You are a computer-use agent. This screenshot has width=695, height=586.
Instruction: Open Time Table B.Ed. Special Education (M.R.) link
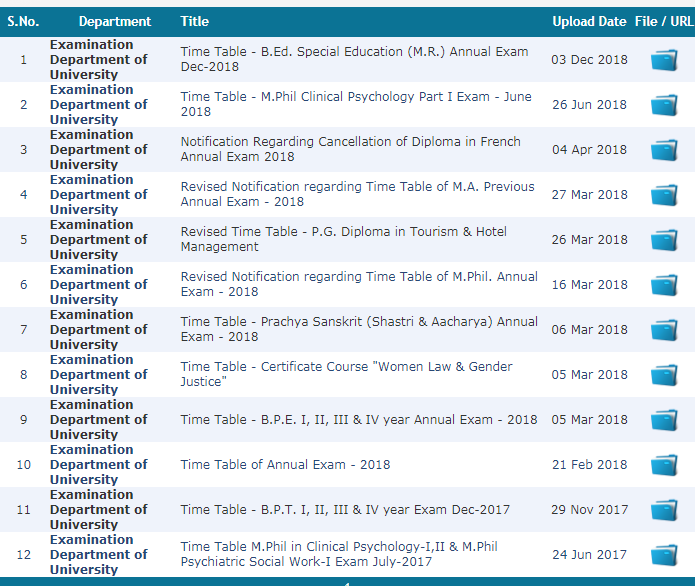click(x=354, y=59)
